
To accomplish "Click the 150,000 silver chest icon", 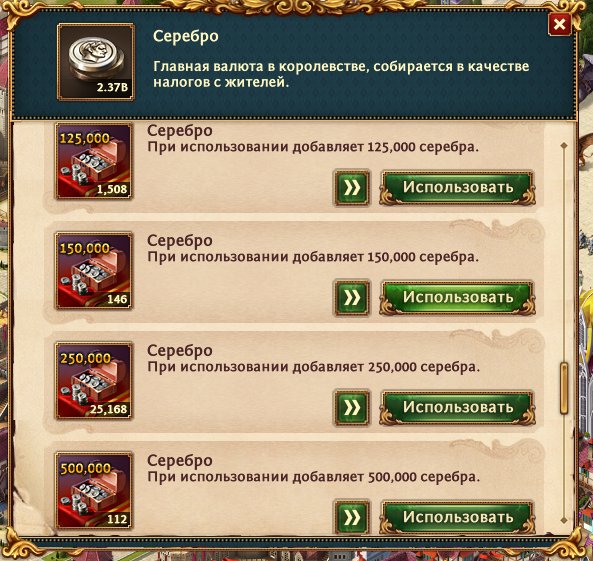I will 94,271.
